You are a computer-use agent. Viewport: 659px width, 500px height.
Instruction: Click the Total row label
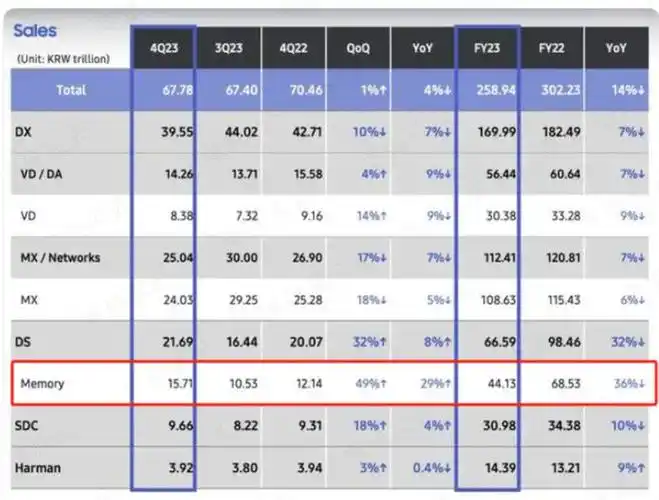[71, 90]
